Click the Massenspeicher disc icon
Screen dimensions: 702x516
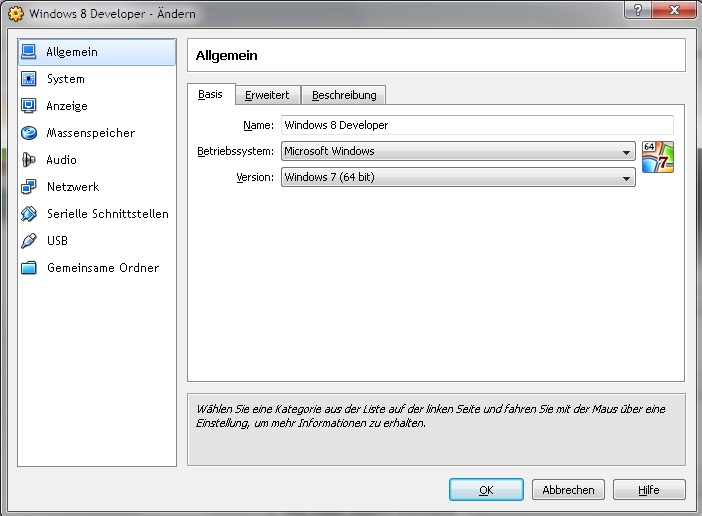[x=29, y=132]
